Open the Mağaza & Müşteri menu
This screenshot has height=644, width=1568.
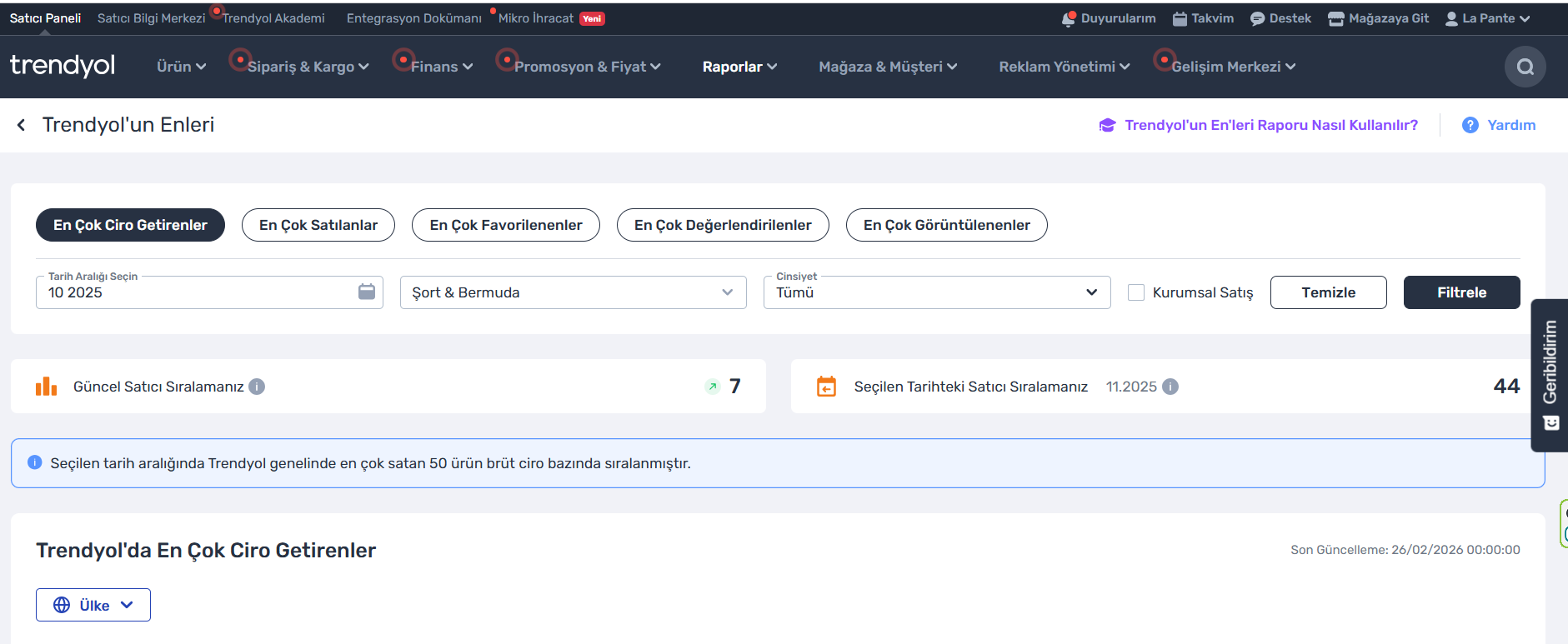pos(888,67)
